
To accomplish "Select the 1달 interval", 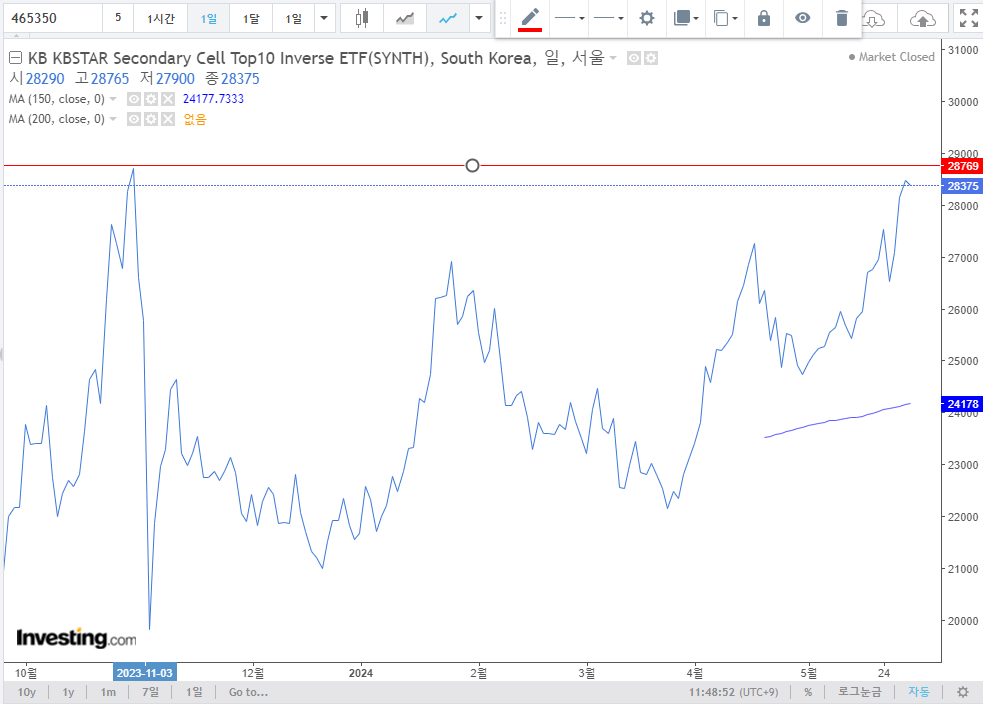I will [x=251, y=18].
